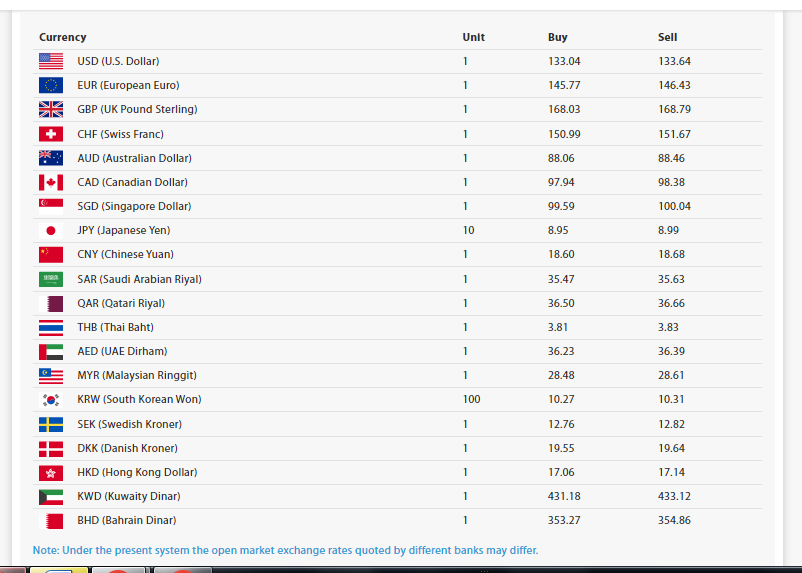Click the Japanese flag next to JPY

(51, 230)
